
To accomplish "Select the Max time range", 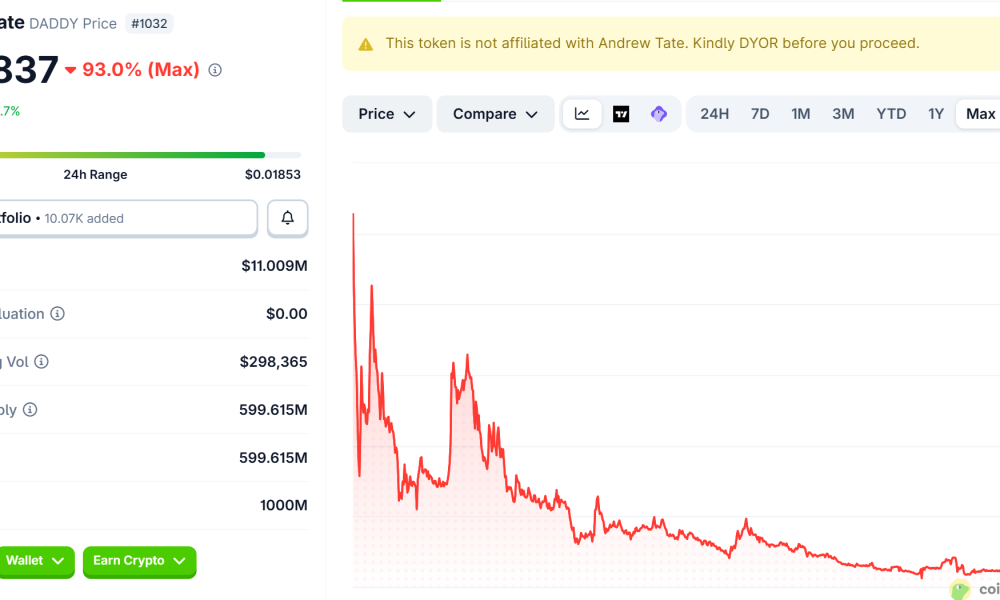I will pos(980,114).
